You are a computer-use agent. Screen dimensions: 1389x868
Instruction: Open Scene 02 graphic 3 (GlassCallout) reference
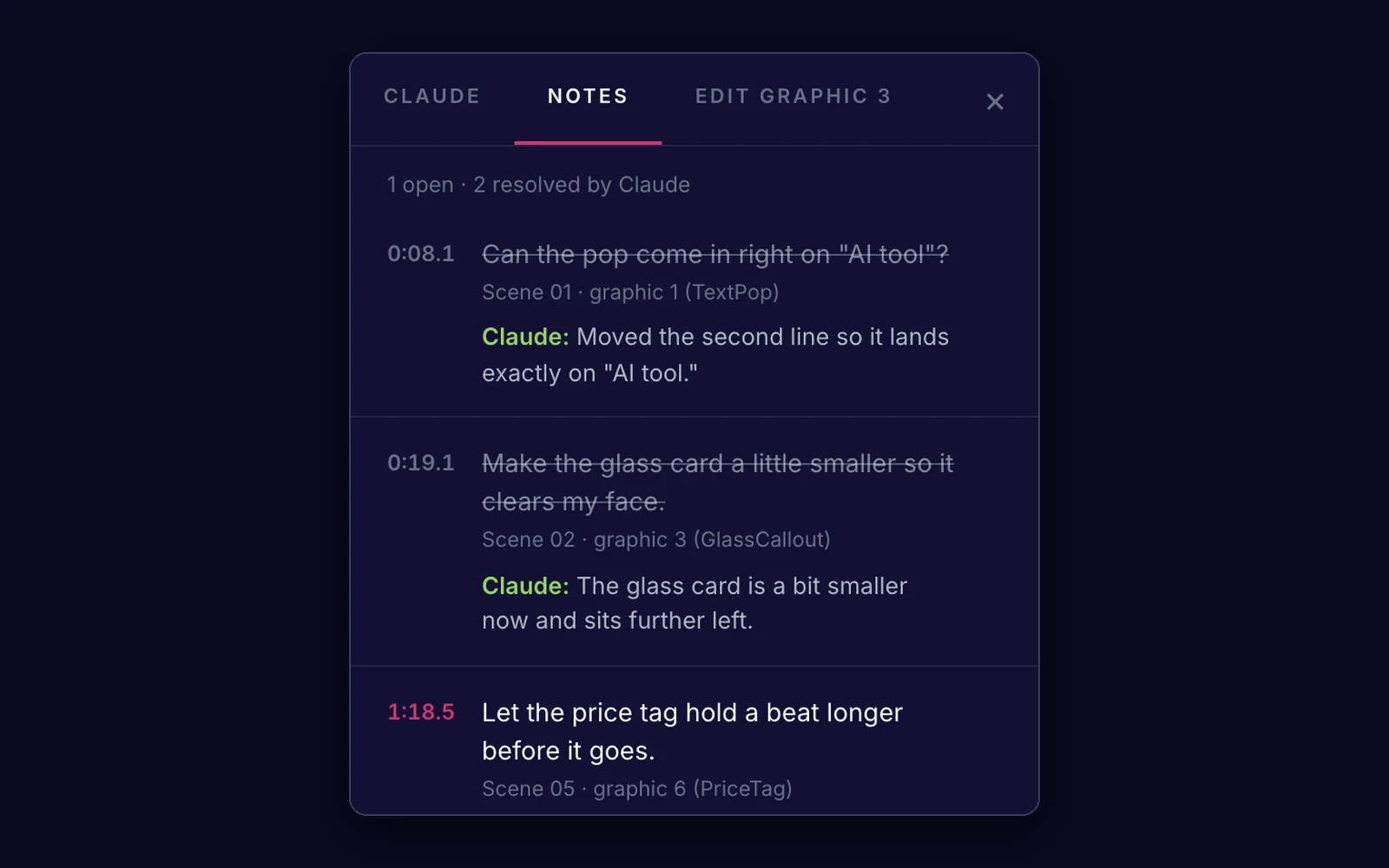[x=656, y=540]
